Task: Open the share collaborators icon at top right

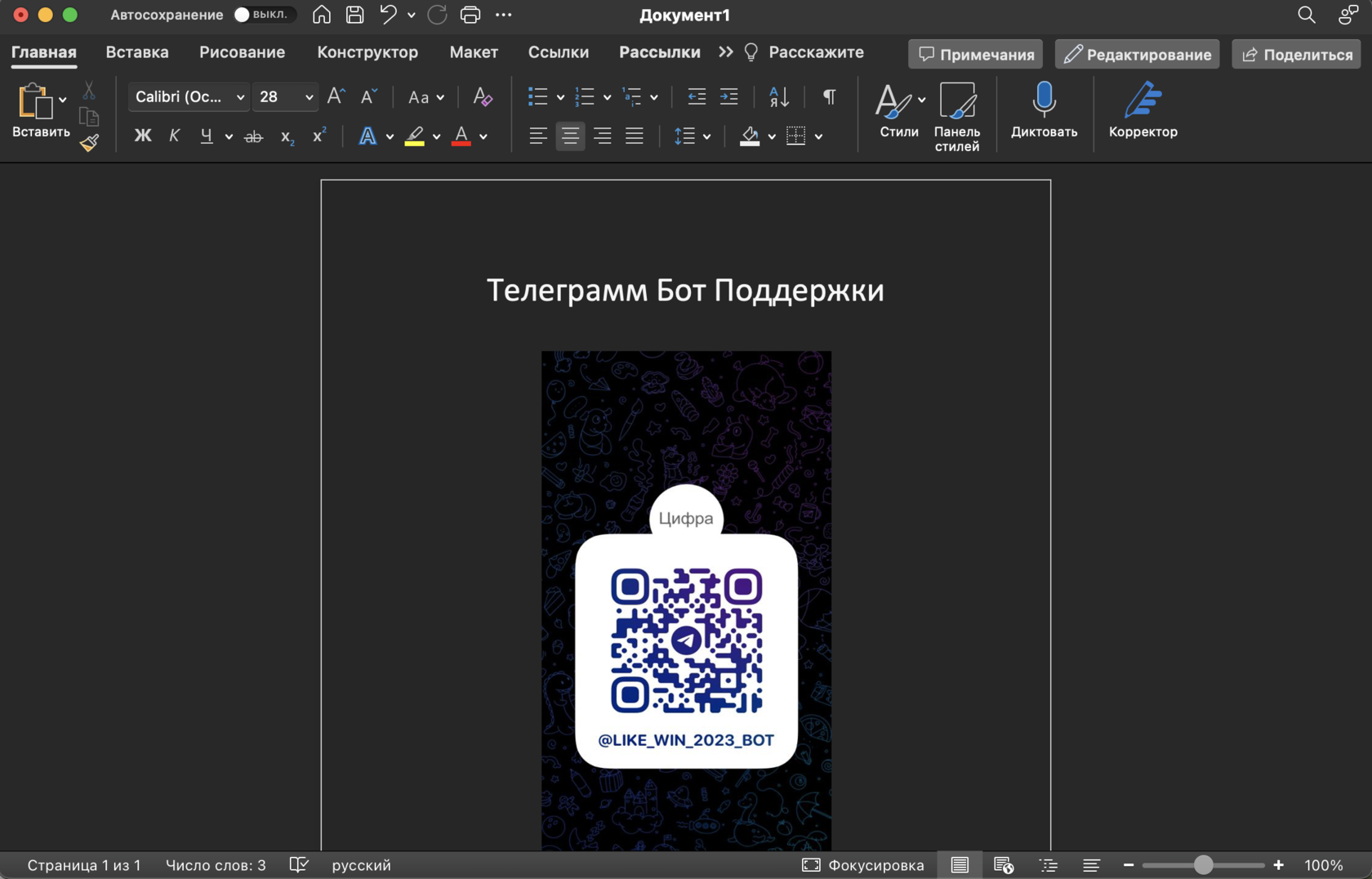Action: tap(1347, 15)
